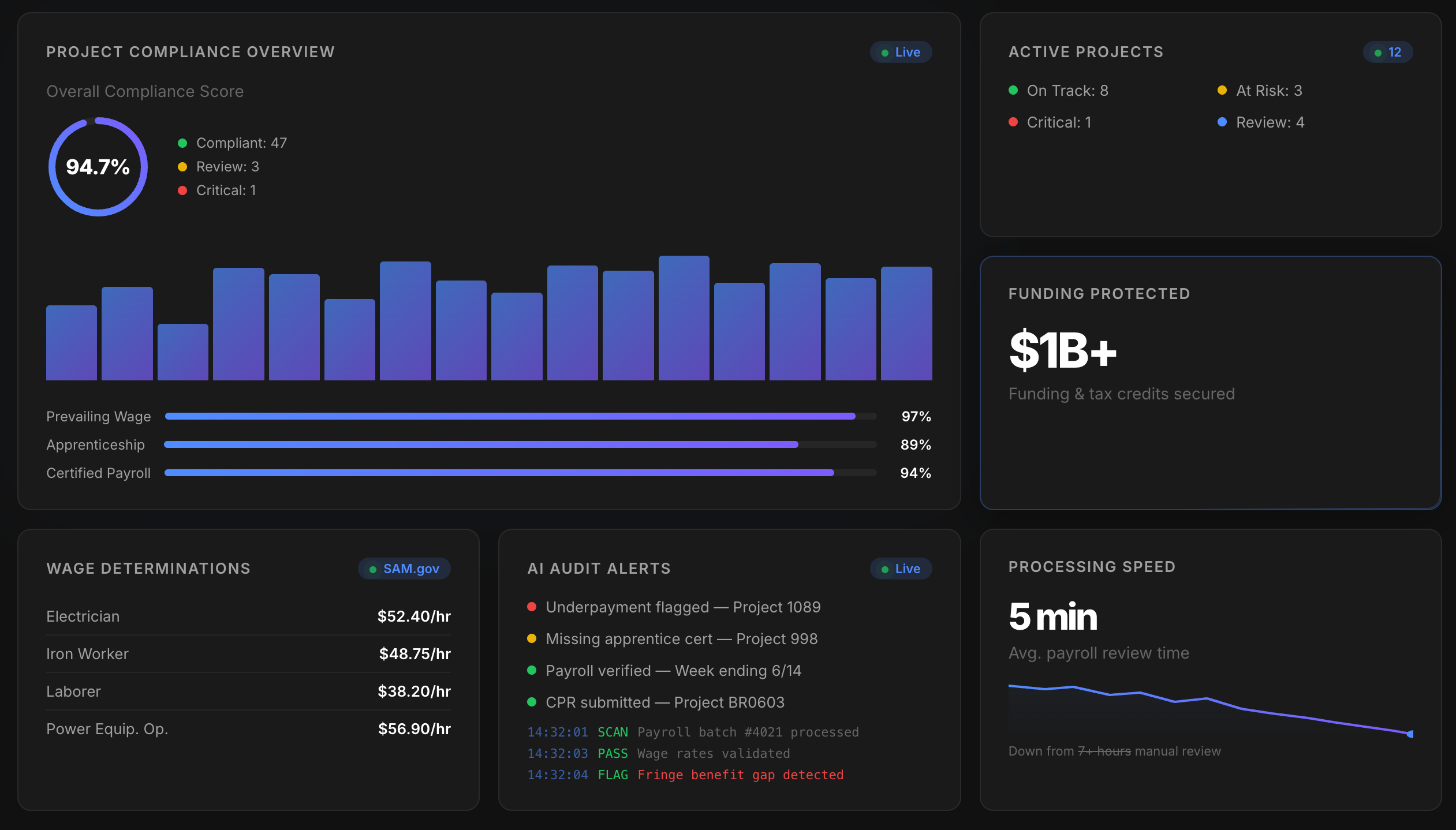Image resolution: width=1456 pixels, height=830 pixels.
Task: Click the yellow At Risk dot
Action: [1222, 90]
